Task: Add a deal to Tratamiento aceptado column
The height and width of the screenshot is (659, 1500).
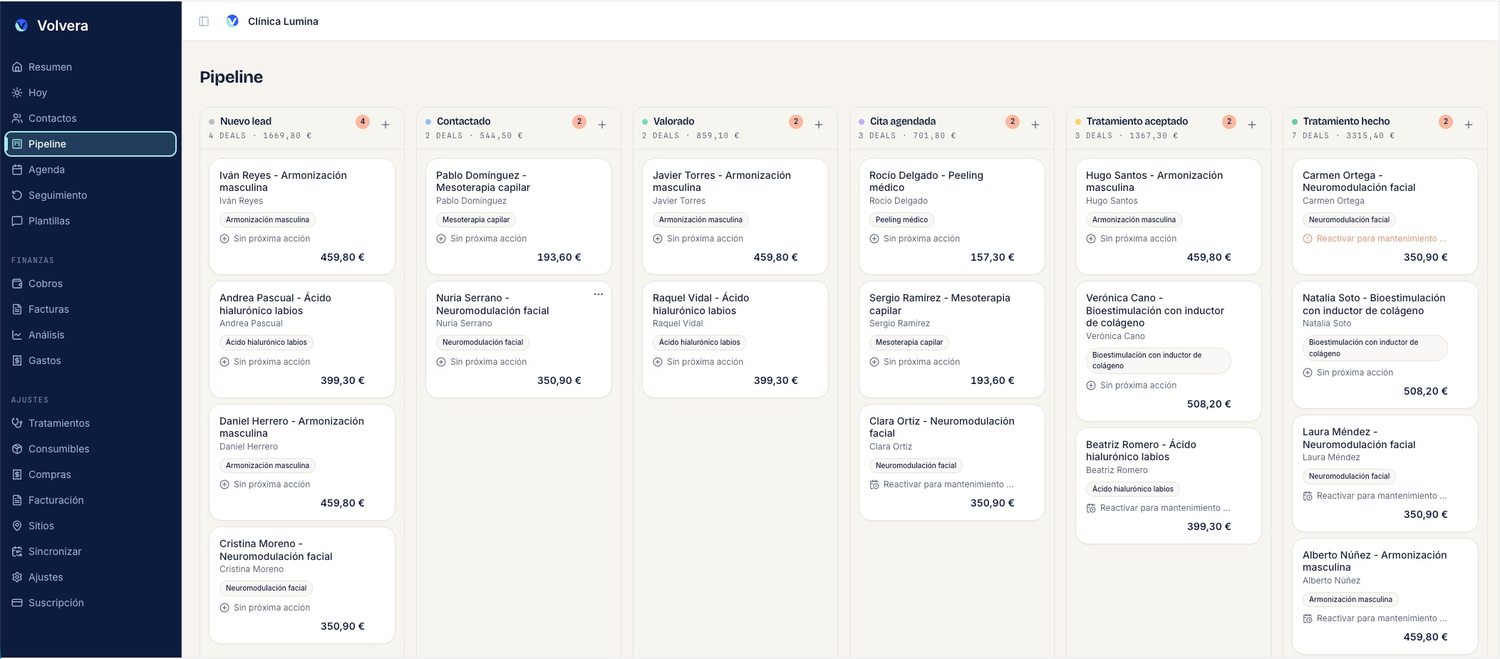Action: [1252, 125]
